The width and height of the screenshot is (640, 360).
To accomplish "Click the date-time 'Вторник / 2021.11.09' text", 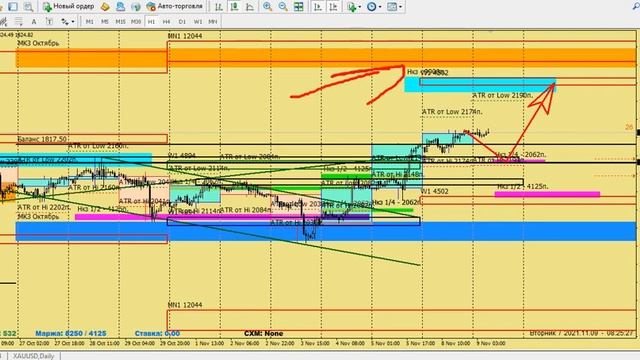I will tap(582, 333).
